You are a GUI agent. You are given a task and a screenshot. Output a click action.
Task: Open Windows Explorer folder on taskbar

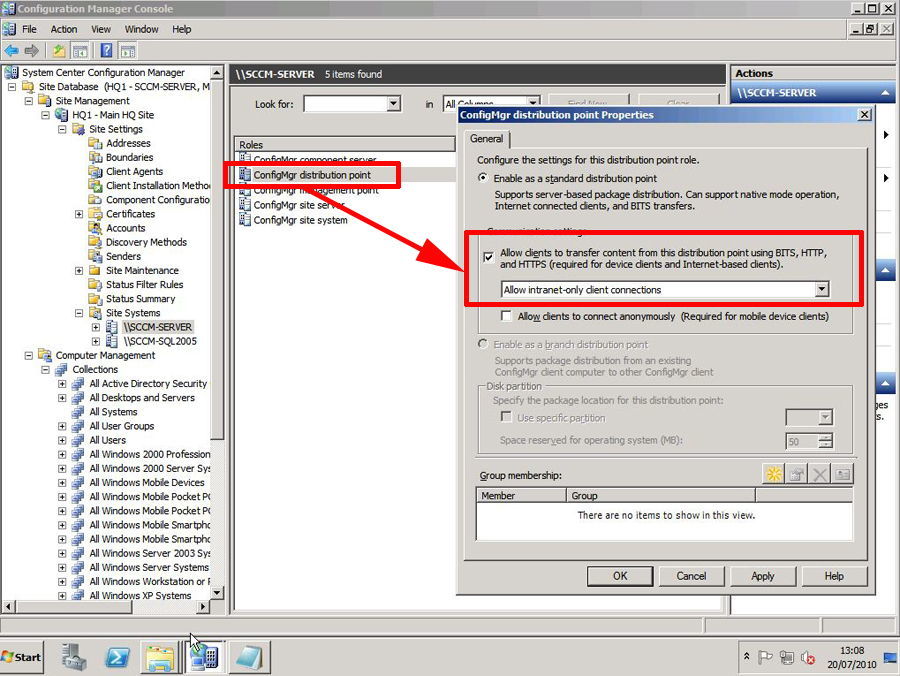click(160, 658)
